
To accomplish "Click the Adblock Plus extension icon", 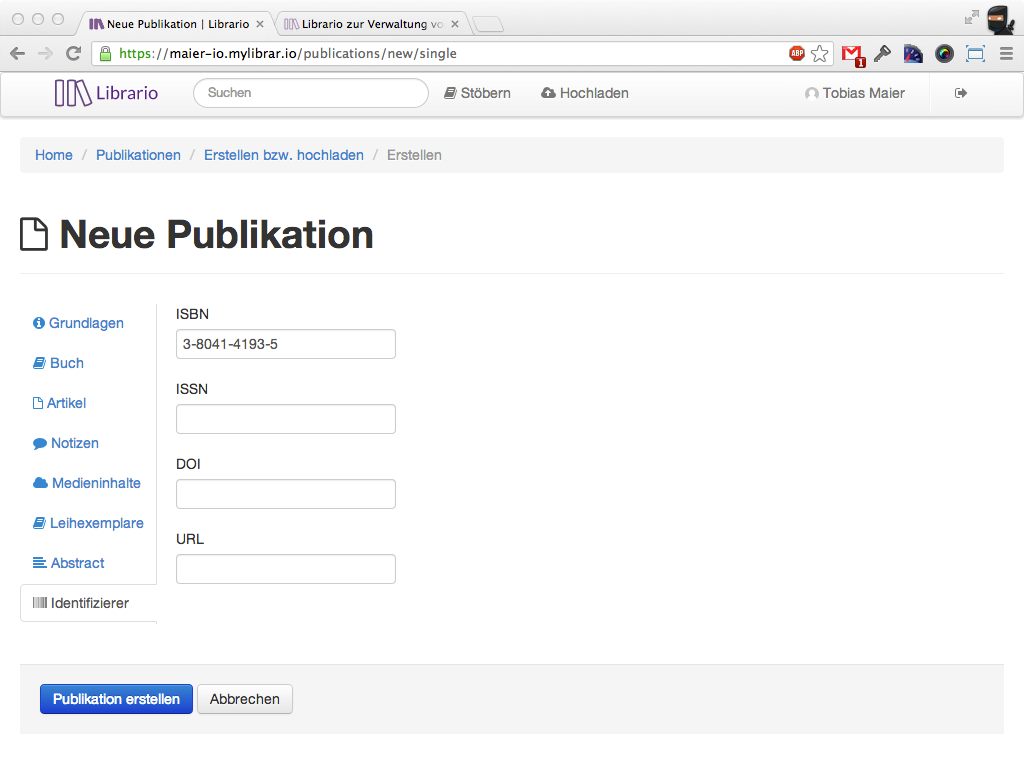I will 797,54.
